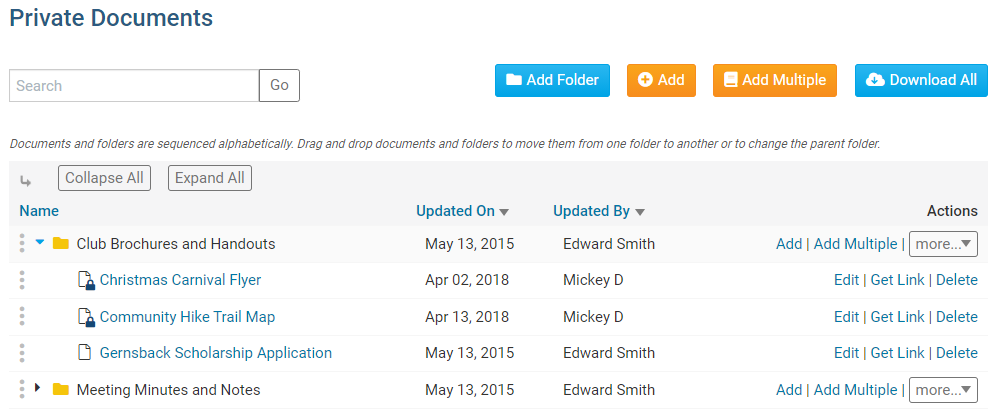
Task: Expand the Meeting Minutes and Notes folder
Action: [38, 388]
